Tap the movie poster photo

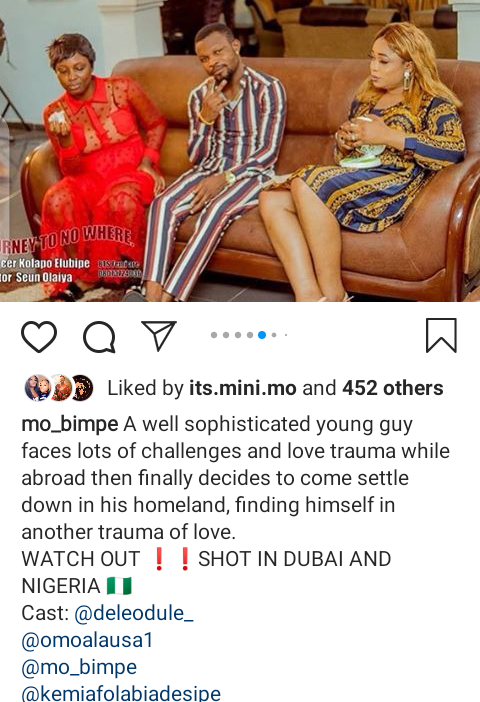coord(240,150)
